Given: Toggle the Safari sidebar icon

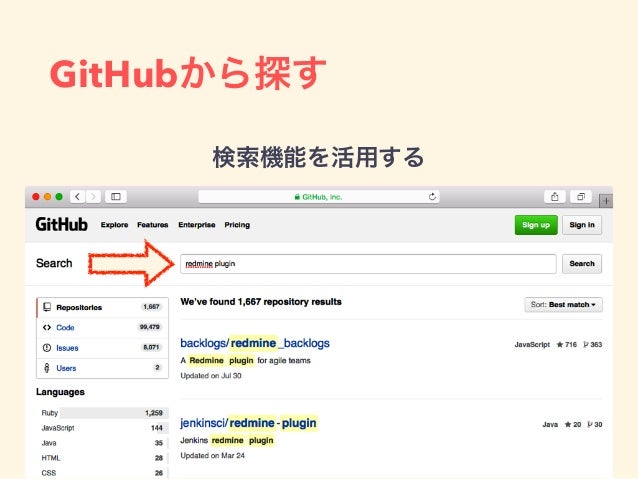Looking at the screenshot, I should (x=116, y=197).
